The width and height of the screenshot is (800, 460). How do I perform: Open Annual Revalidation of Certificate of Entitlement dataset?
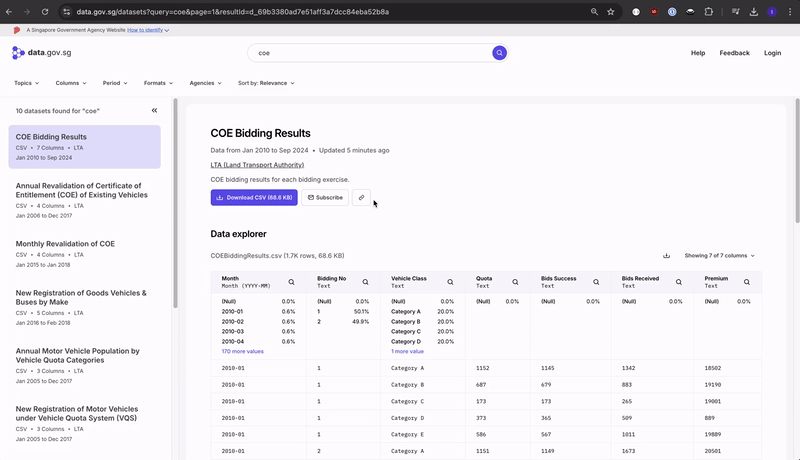click(85, 200)
